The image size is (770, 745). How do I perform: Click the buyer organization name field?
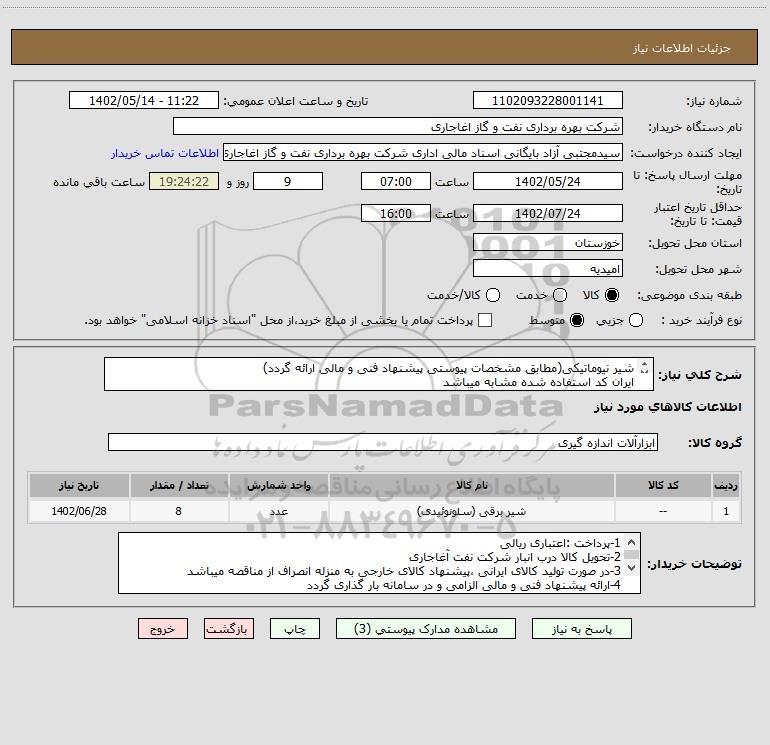coord(398,127)
